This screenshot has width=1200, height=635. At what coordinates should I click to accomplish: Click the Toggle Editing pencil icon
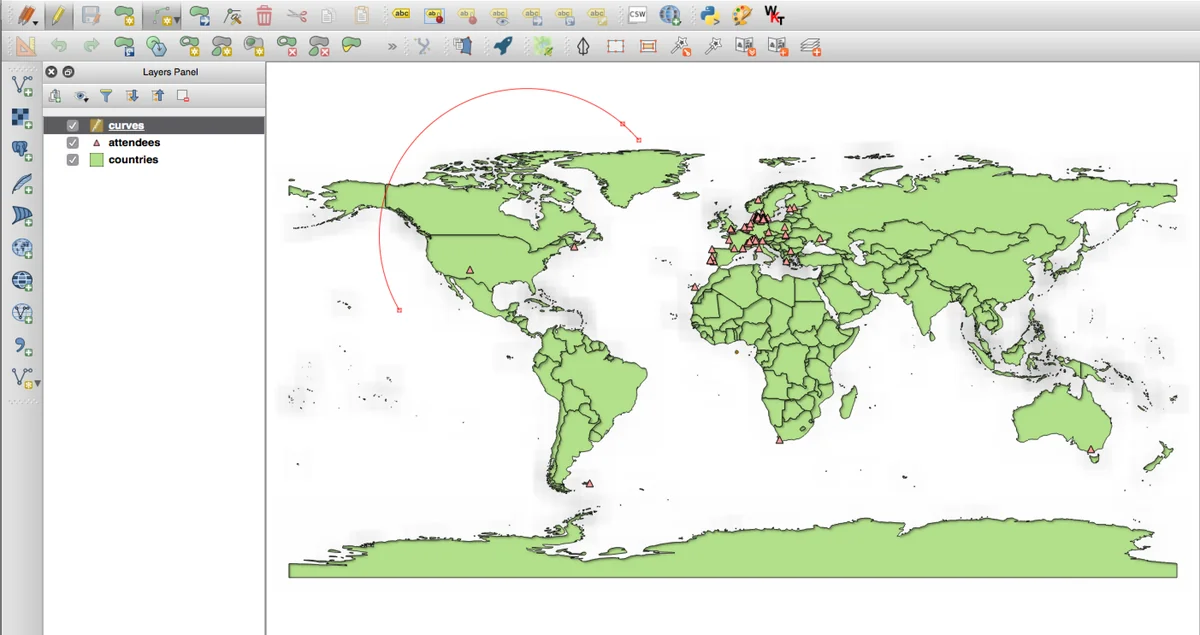(x=57, y=15)
